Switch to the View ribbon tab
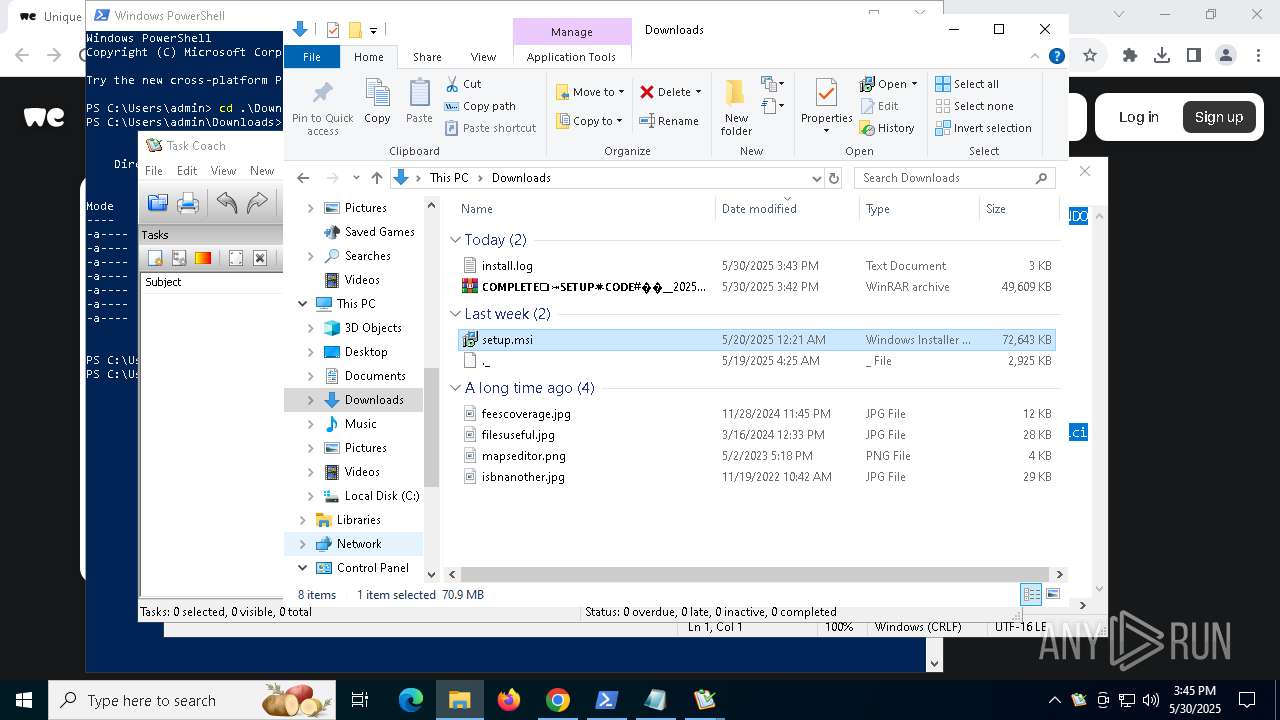Viewport: 1280px width, 720px height. tap(483, 57)
